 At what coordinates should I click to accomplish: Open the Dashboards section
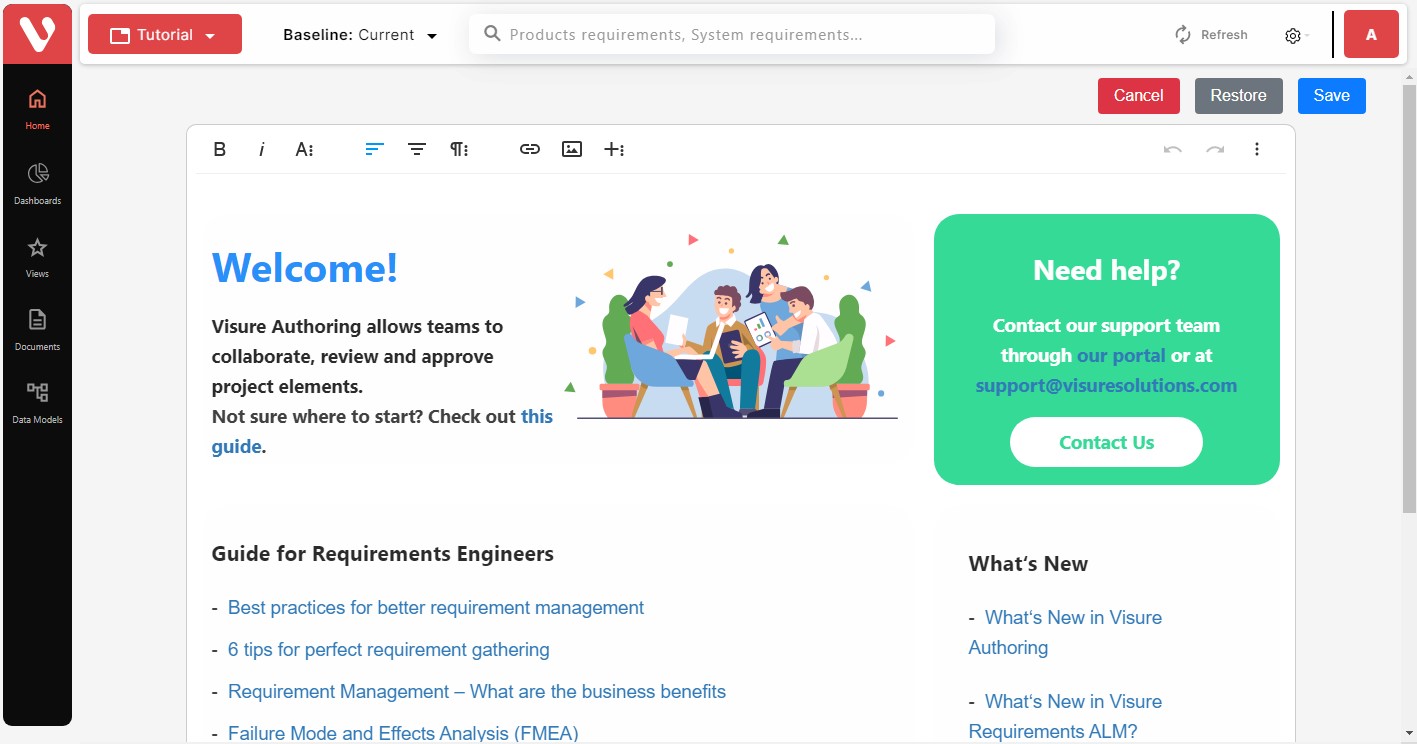coord(37,184)
